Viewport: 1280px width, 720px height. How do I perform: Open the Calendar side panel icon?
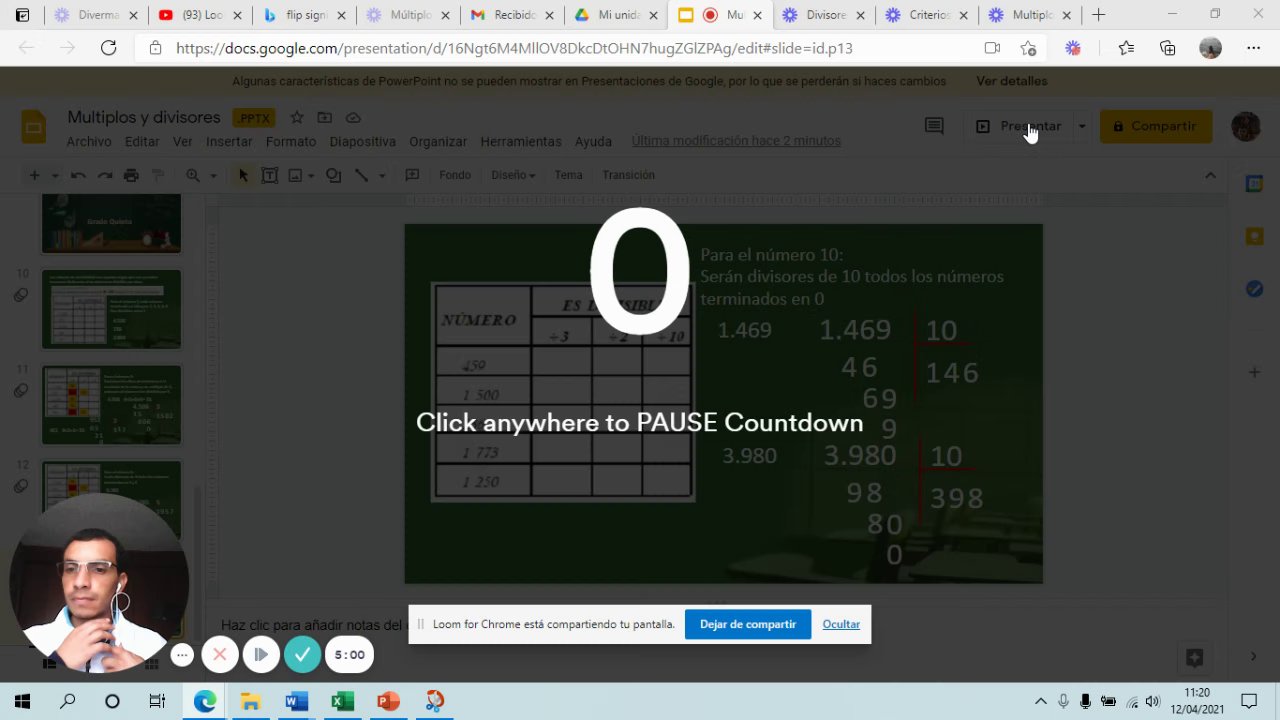[1254, 184]
